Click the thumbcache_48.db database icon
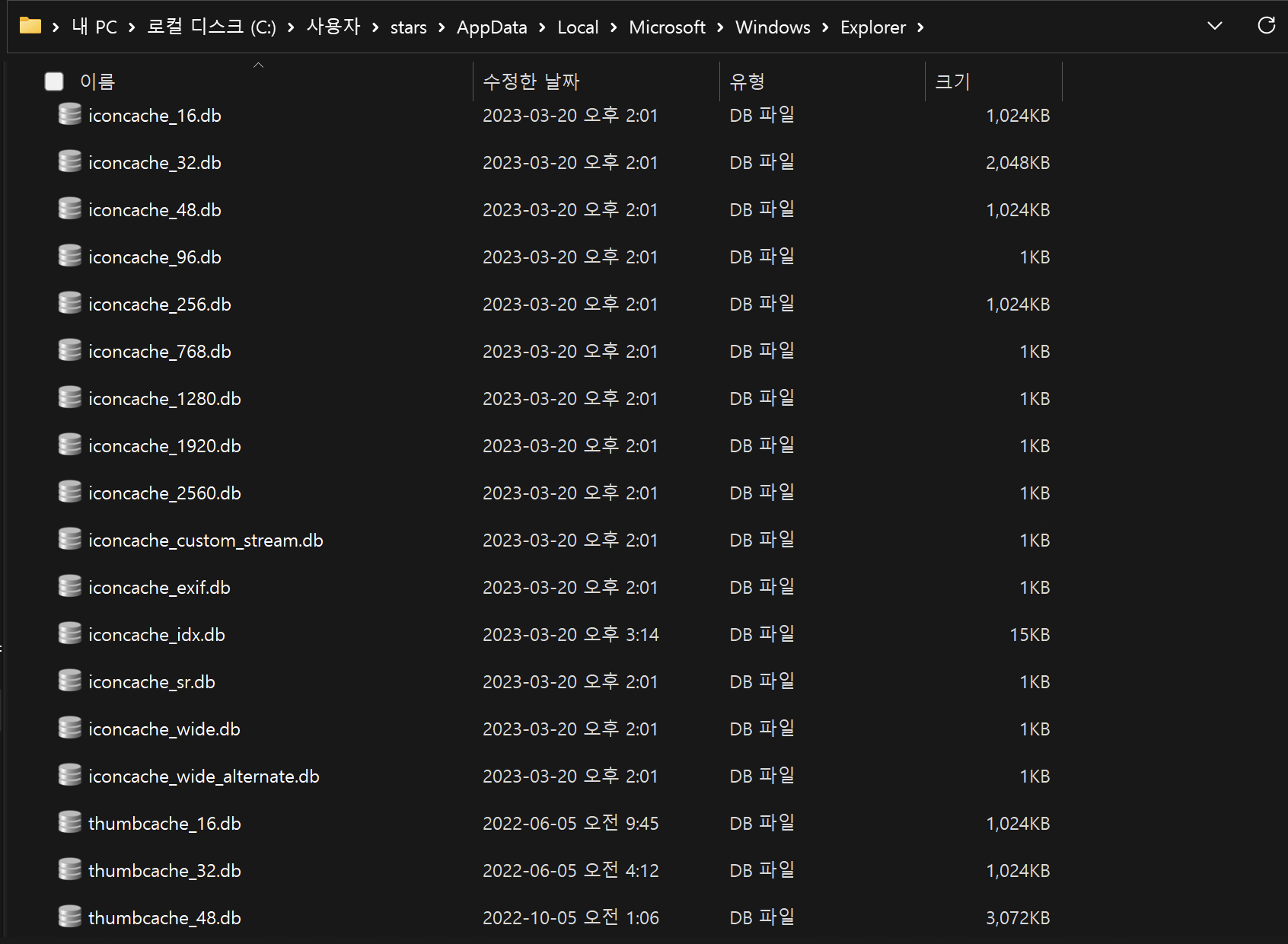Image resolution: width=1288 pixels, height=944 pixels. (70, 917)
